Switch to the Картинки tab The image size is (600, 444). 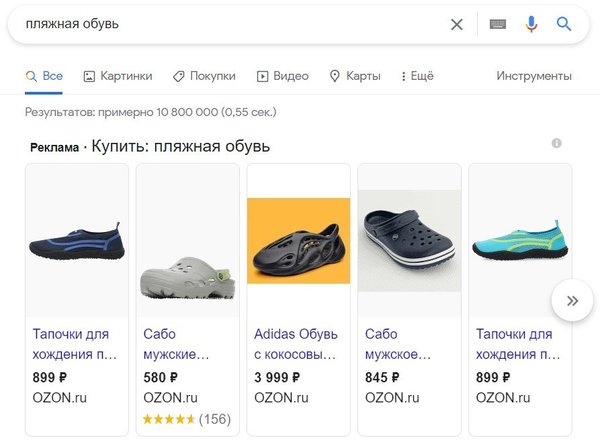[118, 76]
